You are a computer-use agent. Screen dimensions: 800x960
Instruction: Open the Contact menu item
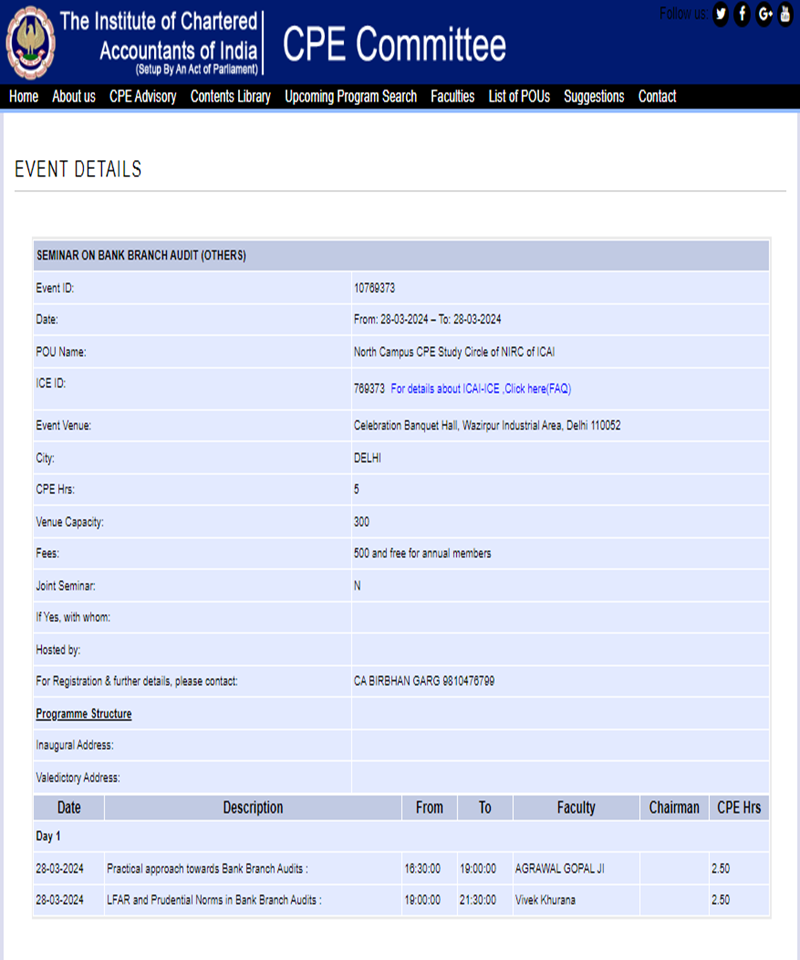click(657, 97)
